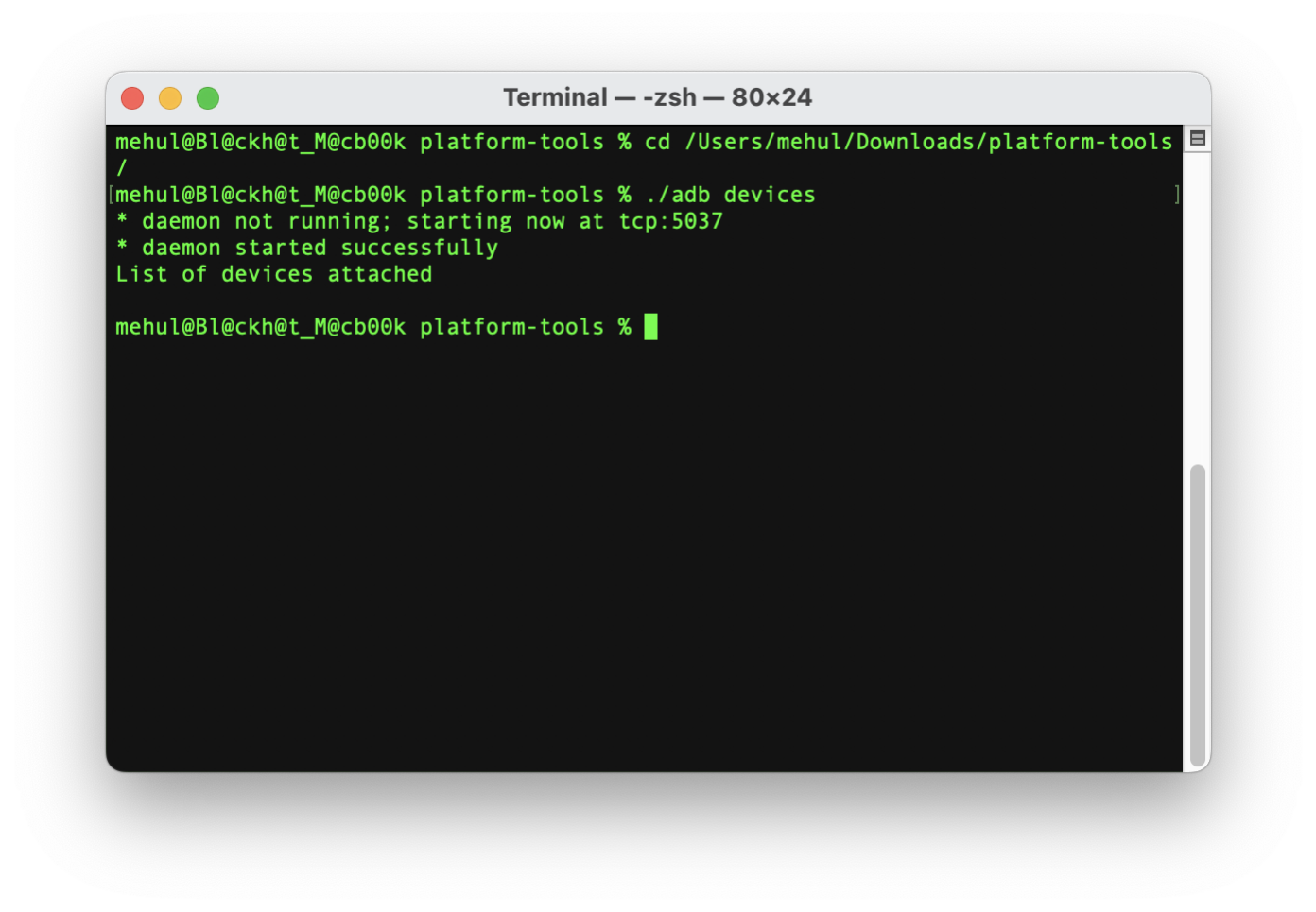Select the 'daemon started successfully' output line
Viewport: 1316px width, 912px height.
307,247
